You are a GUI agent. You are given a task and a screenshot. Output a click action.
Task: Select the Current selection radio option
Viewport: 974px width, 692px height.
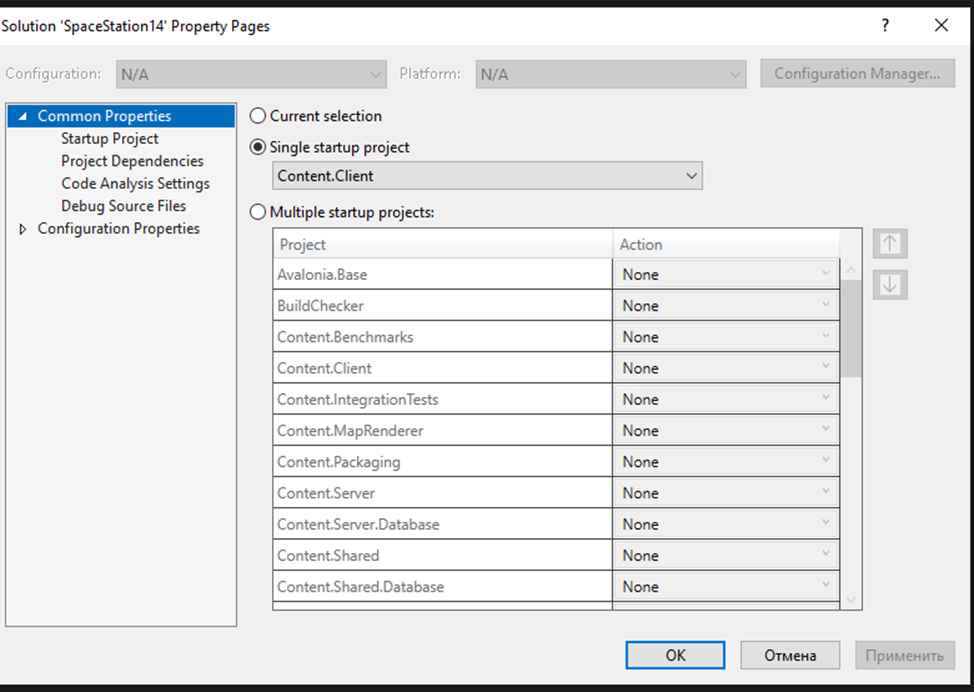(258, 116)
